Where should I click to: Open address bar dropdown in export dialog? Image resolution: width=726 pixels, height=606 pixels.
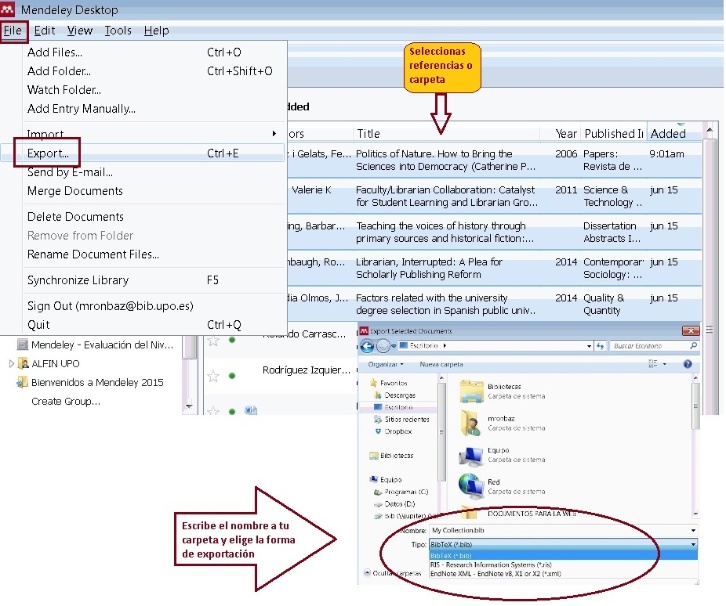(588, 346)
